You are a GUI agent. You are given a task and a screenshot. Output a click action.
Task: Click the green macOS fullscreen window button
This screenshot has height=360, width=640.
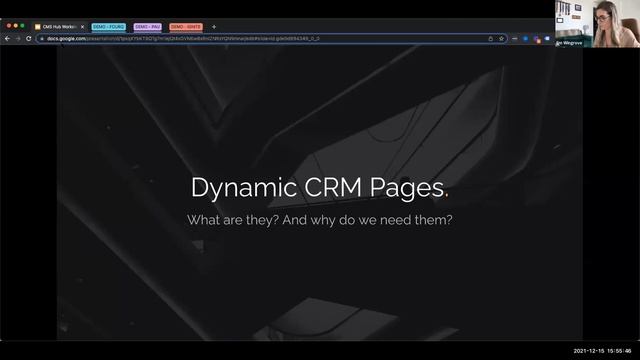22,26
